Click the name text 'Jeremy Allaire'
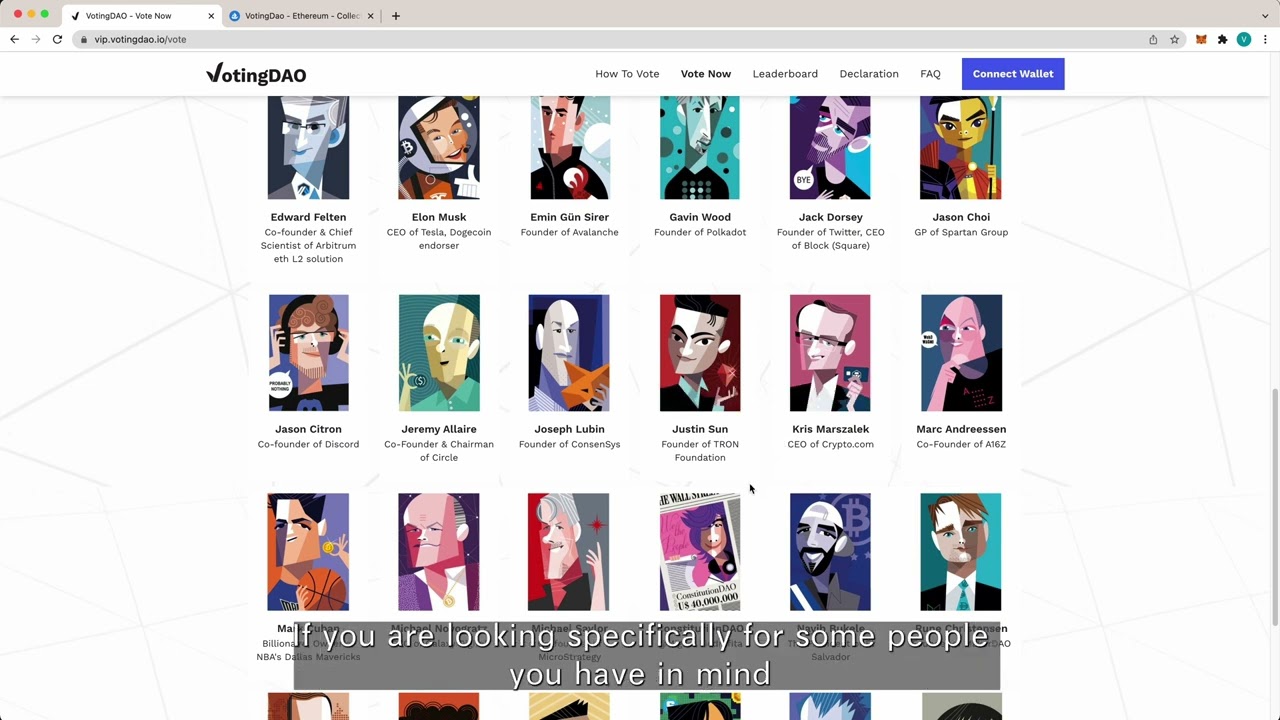This screenshot has width=1280, height=720. pos(439,429)
